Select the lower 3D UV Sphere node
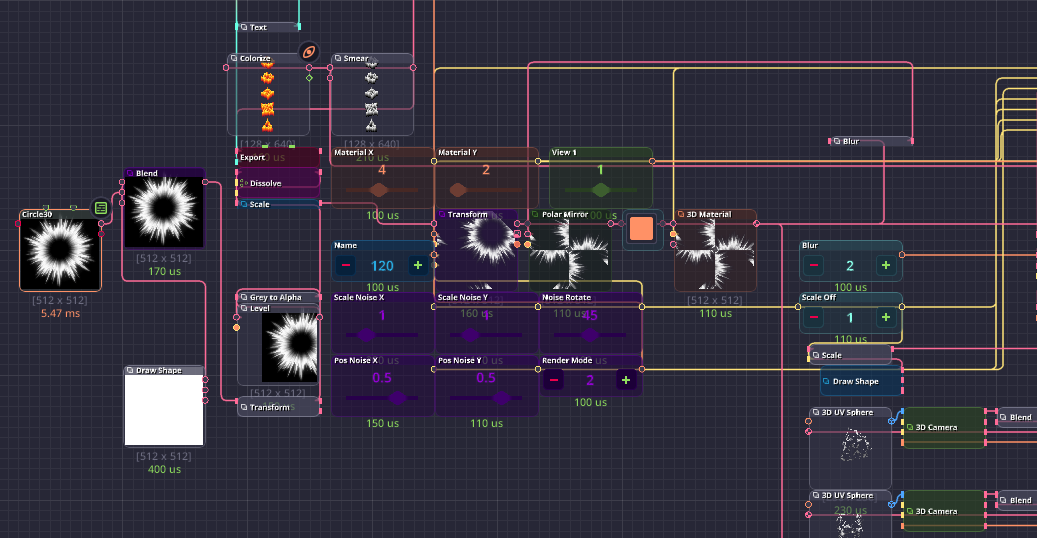Screen dimensions: 1037x538 (850, 514)
